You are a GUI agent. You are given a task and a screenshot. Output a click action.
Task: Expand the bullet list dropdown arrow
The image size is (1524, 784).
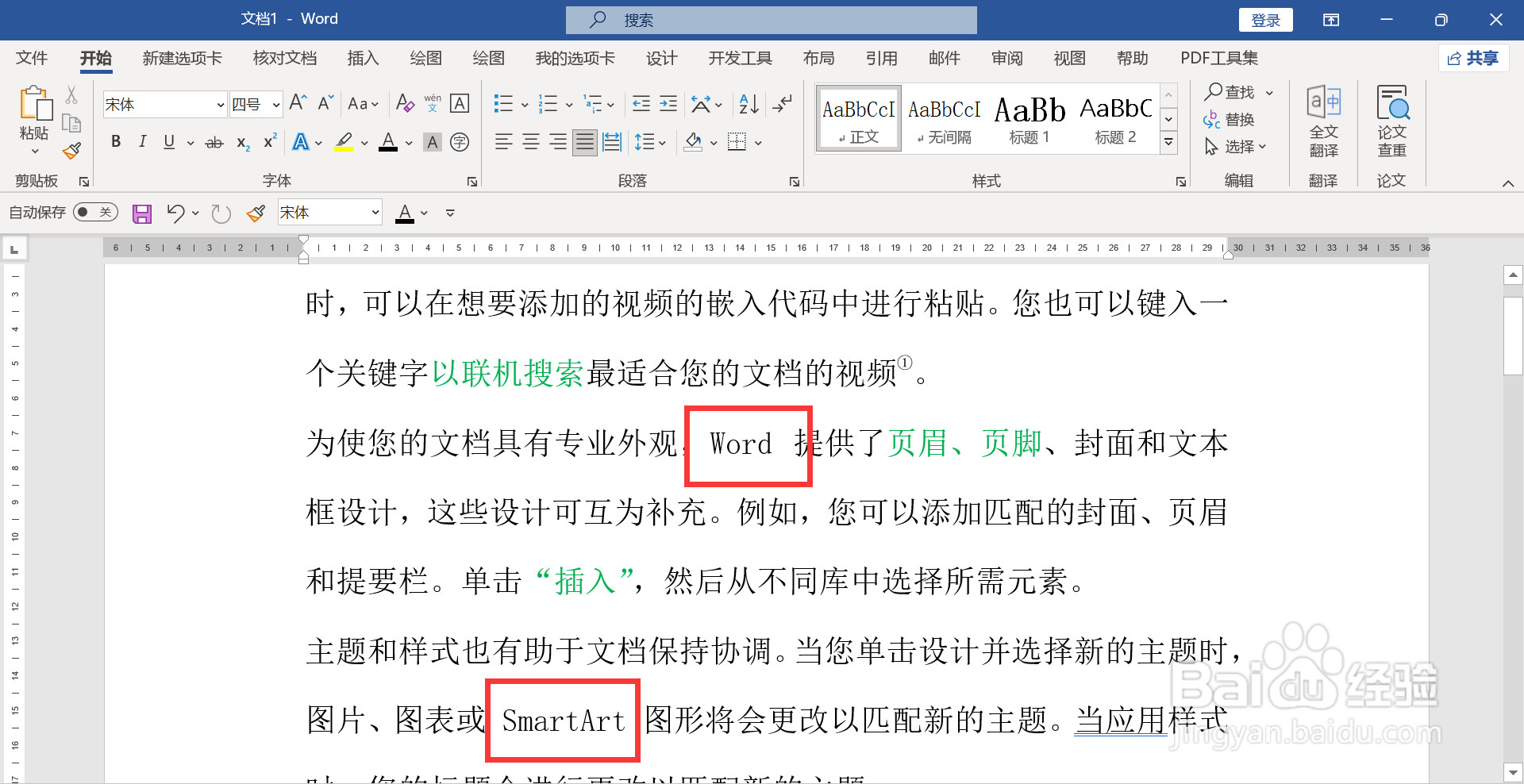click(525, 105)
